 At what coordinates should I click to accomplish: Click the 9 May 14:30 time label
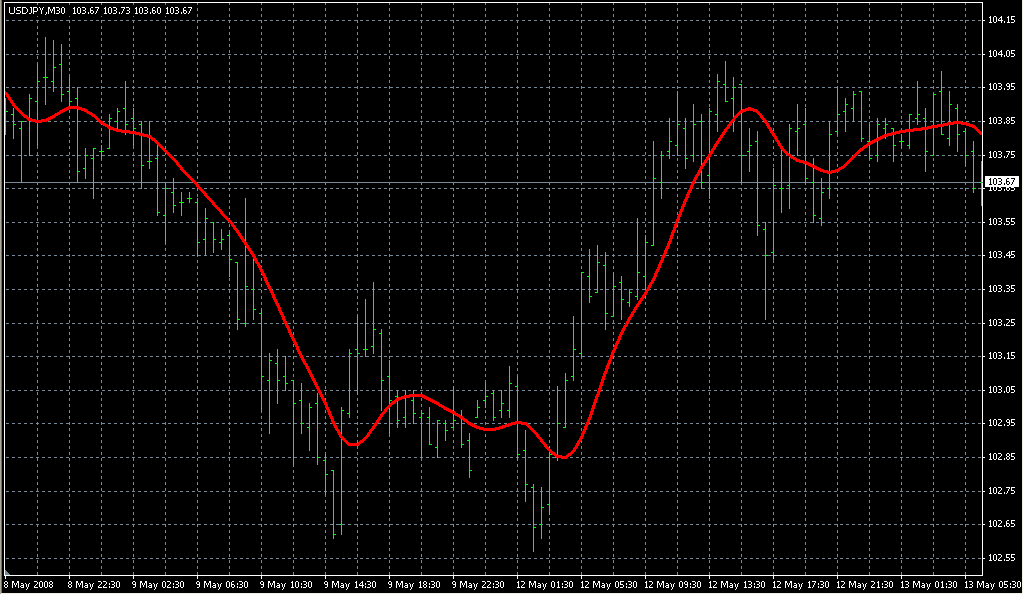pos(351,584)
